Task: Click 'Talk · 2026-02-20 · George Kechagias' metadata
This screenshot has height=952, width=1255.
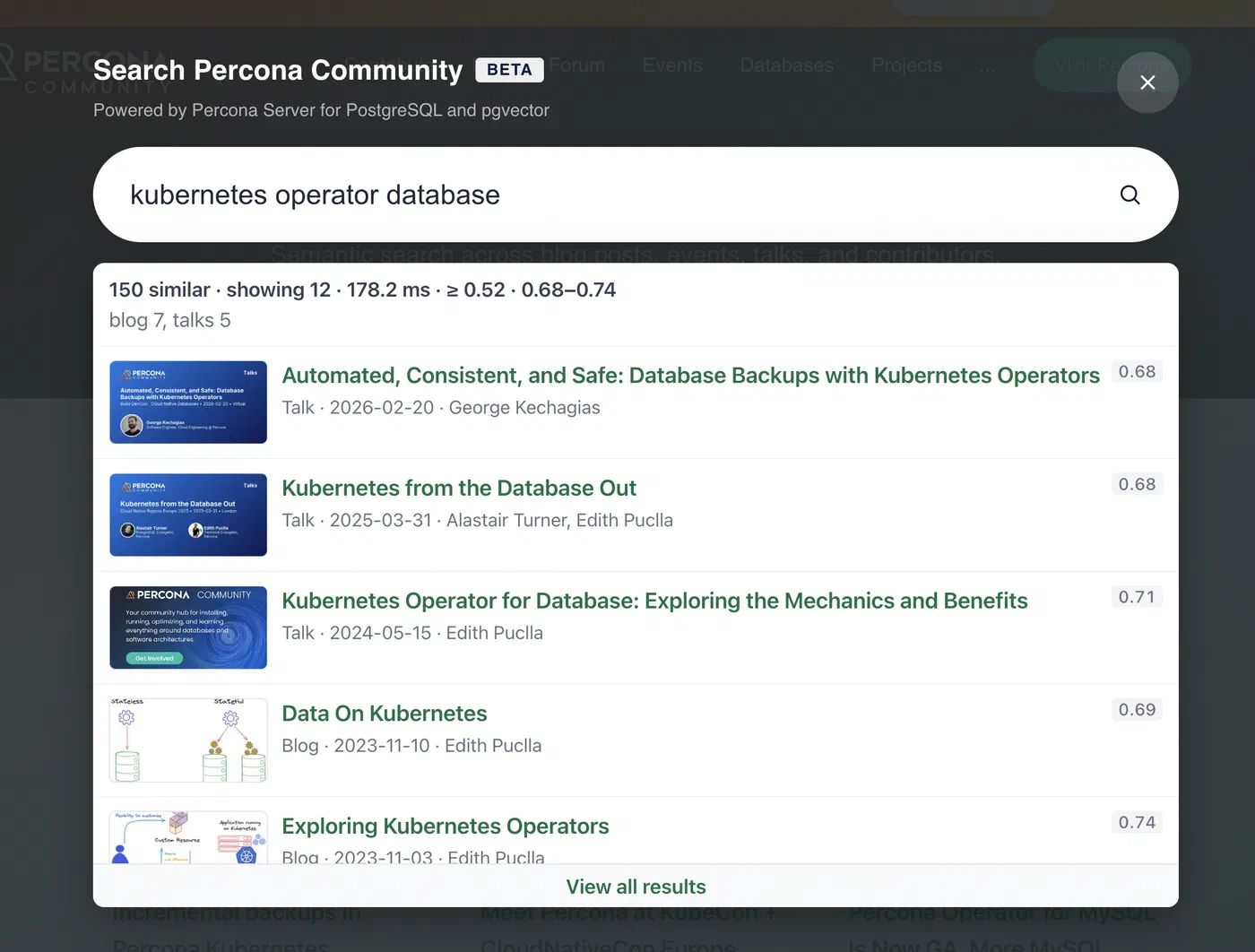Action: (441, 408)
